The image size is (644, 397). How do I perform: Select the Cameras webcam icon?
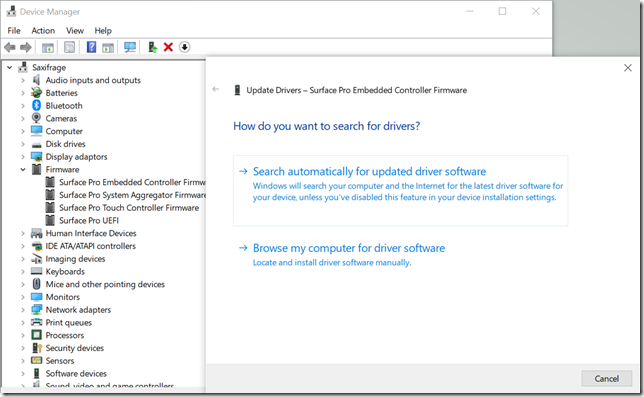coord(37,118)
